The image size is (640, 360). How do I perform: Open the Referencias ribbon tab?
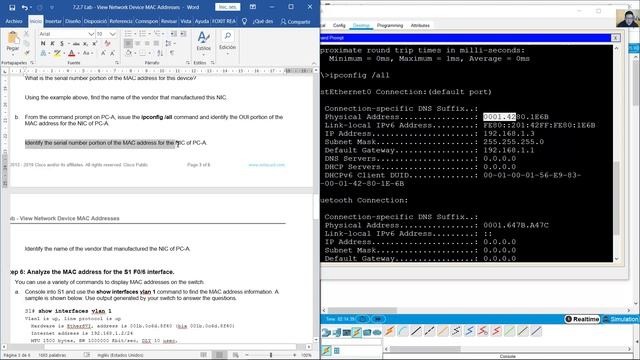pyautogui.click(x=121, y=21)
